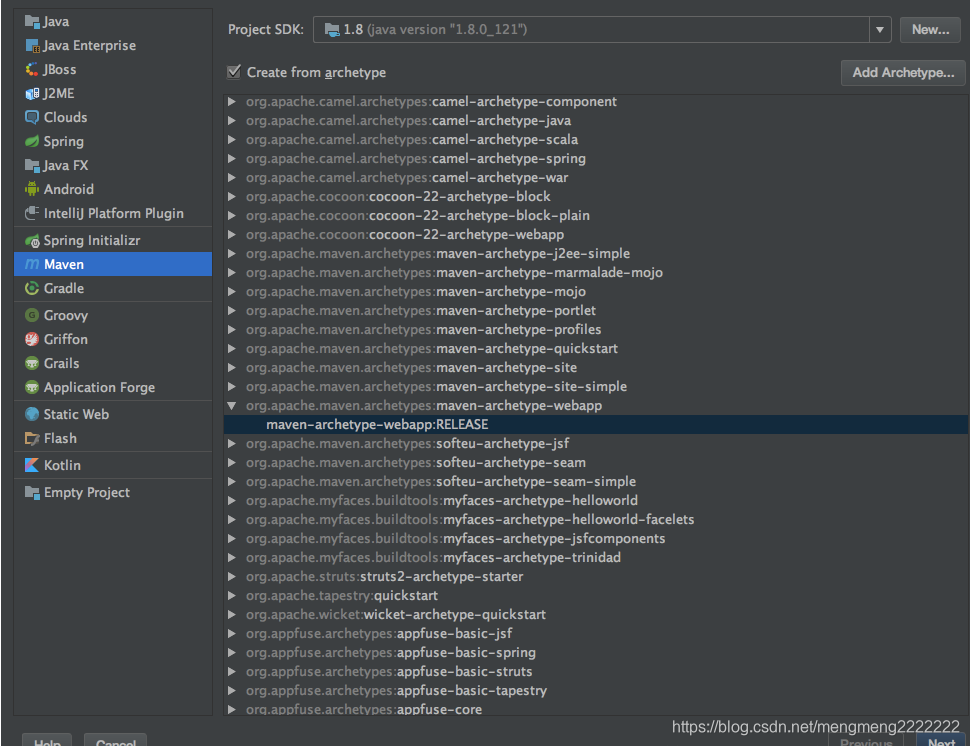This screenshot has height=746, width=970.
Task: Click the JBoss icon
Action: (32, 69)
